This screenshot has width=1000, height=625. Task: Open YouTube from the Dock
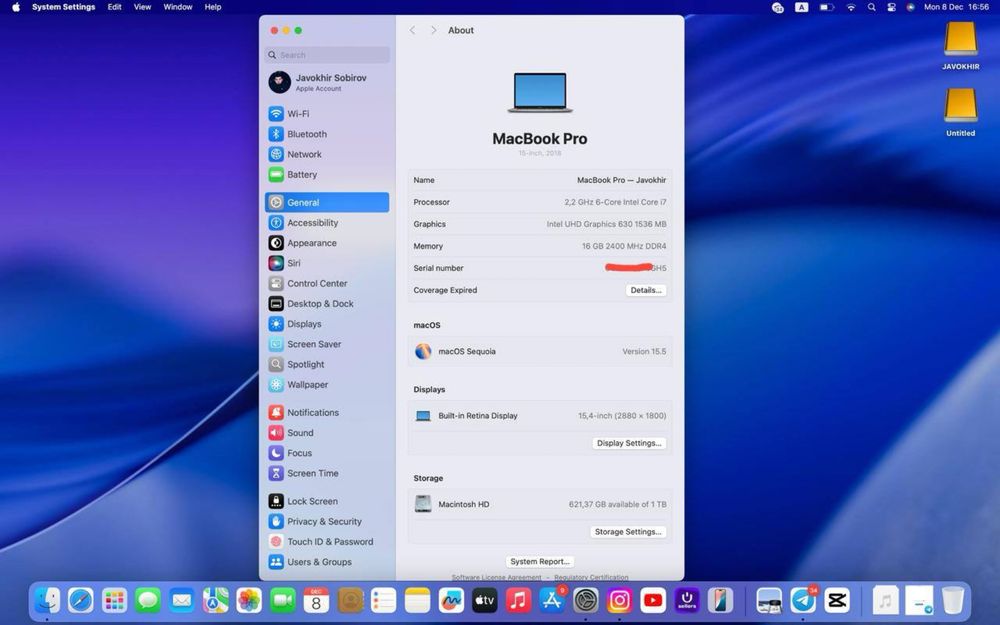pyautogui.click(x=653, y=600)
